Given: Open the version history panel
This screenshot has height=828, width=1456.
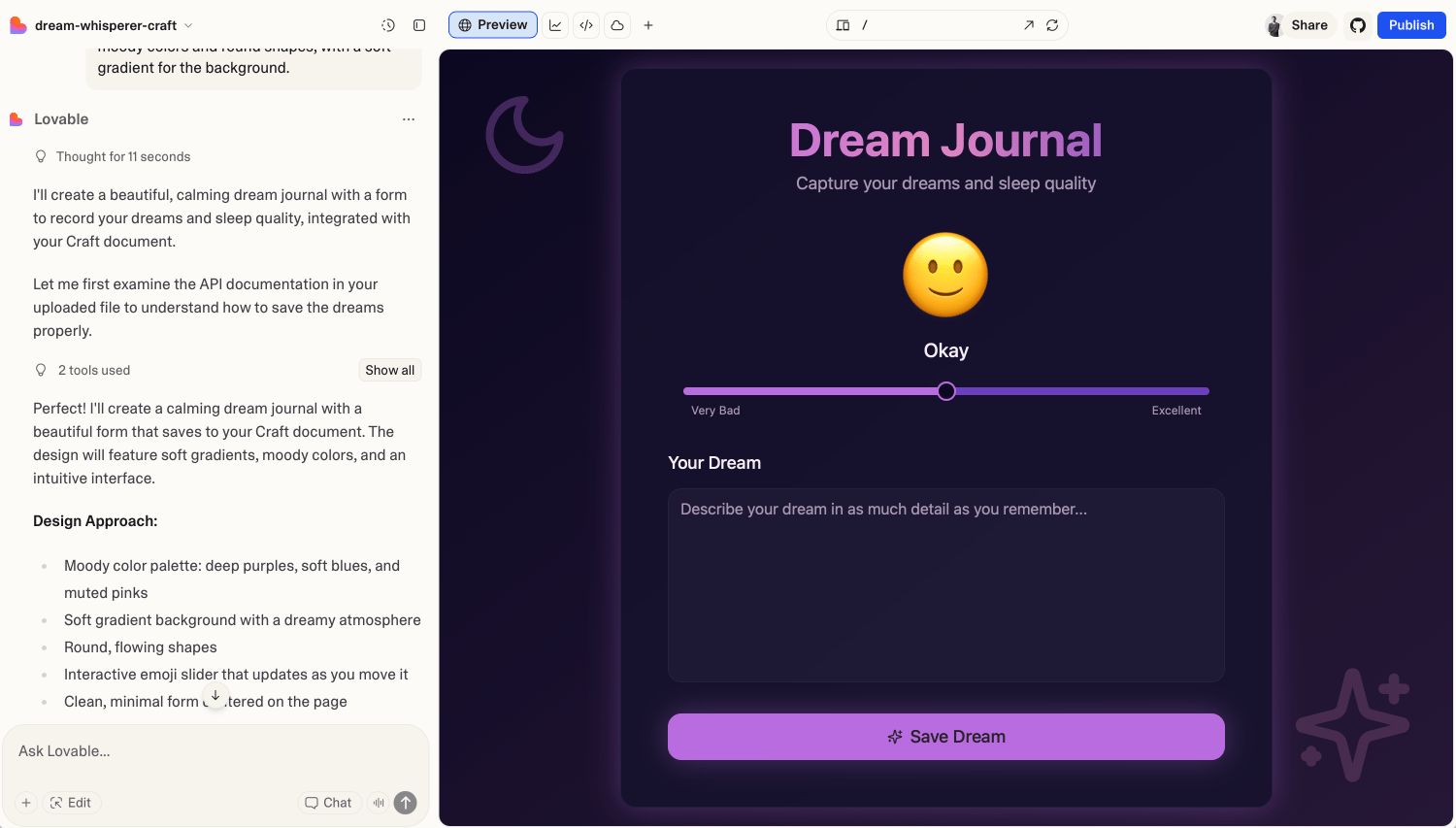Looking at the screenshot, I should coord(389,24).
